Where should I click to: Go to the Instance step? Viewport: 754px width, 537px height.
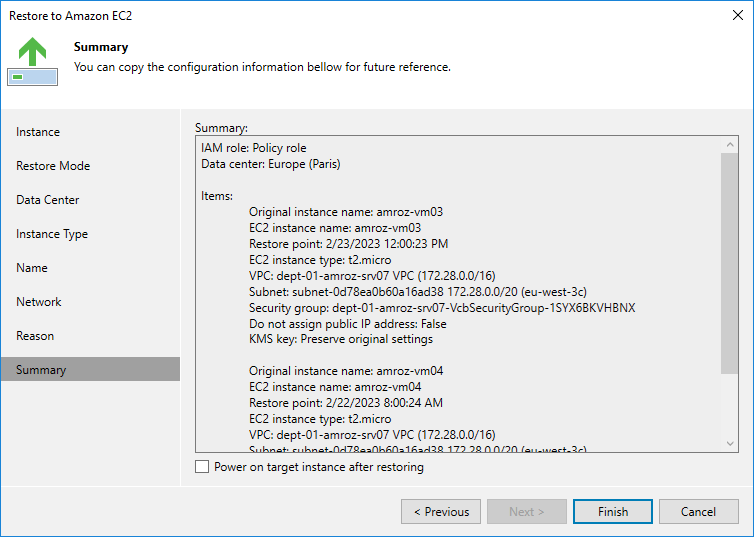pos(38,132)
